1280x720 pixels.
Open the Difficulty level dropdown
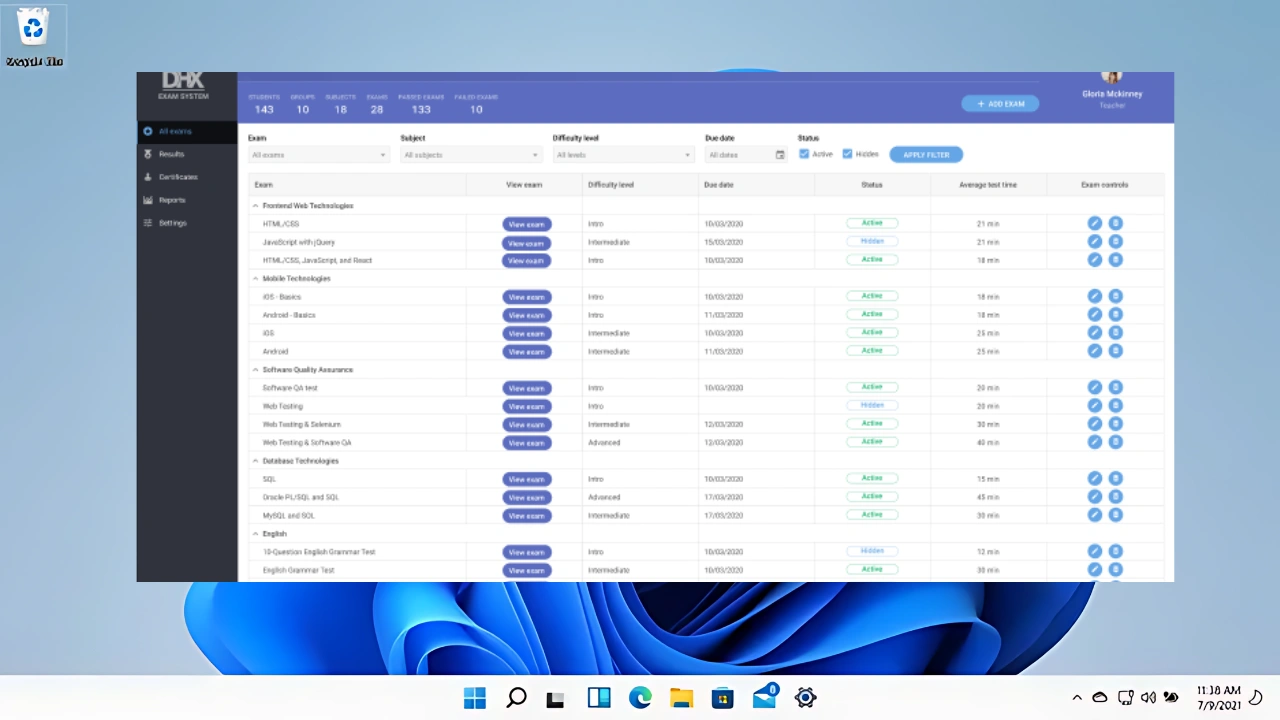pyautogui.click(x=623, y=155)
